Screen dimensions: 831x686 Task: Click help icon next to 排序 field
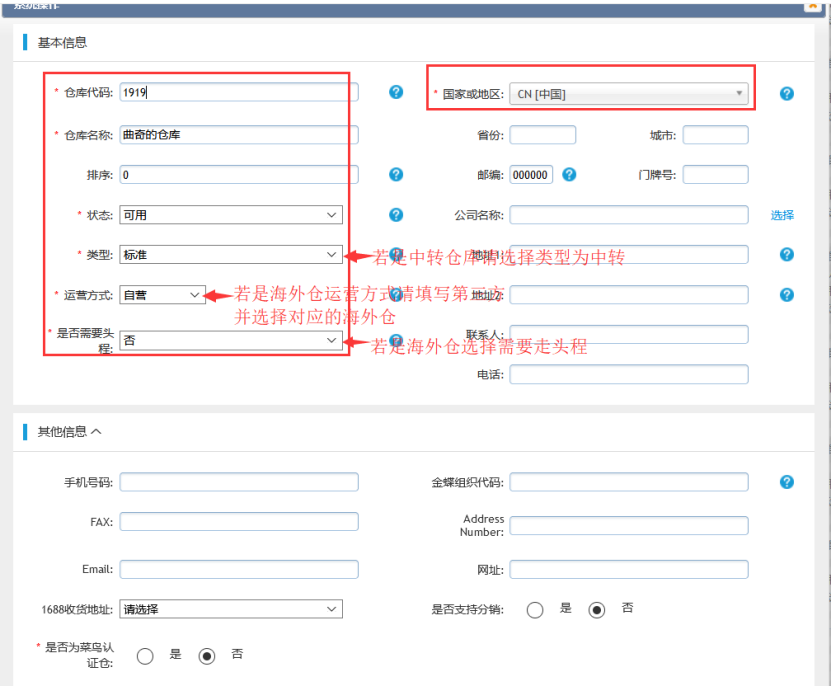coord(396,174)
